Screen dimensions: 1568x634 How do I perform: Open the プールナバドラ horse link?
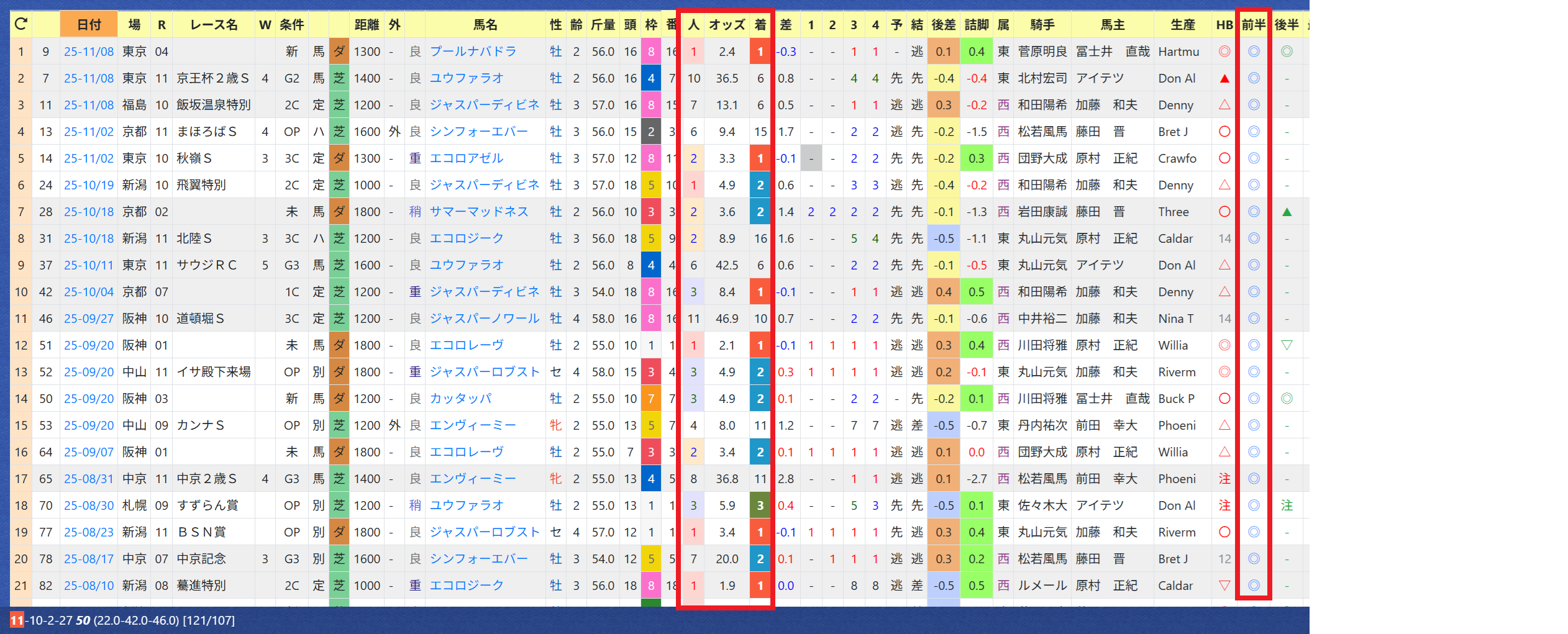pos(473,52)
